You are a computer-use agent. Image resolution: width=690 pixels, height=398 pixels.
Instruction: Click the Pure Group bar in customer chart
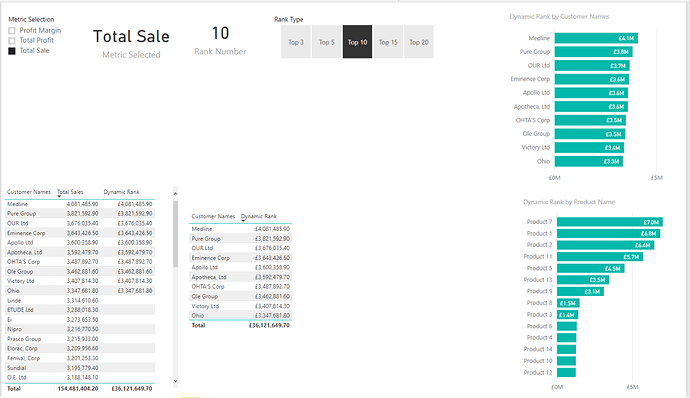point(593,52)
